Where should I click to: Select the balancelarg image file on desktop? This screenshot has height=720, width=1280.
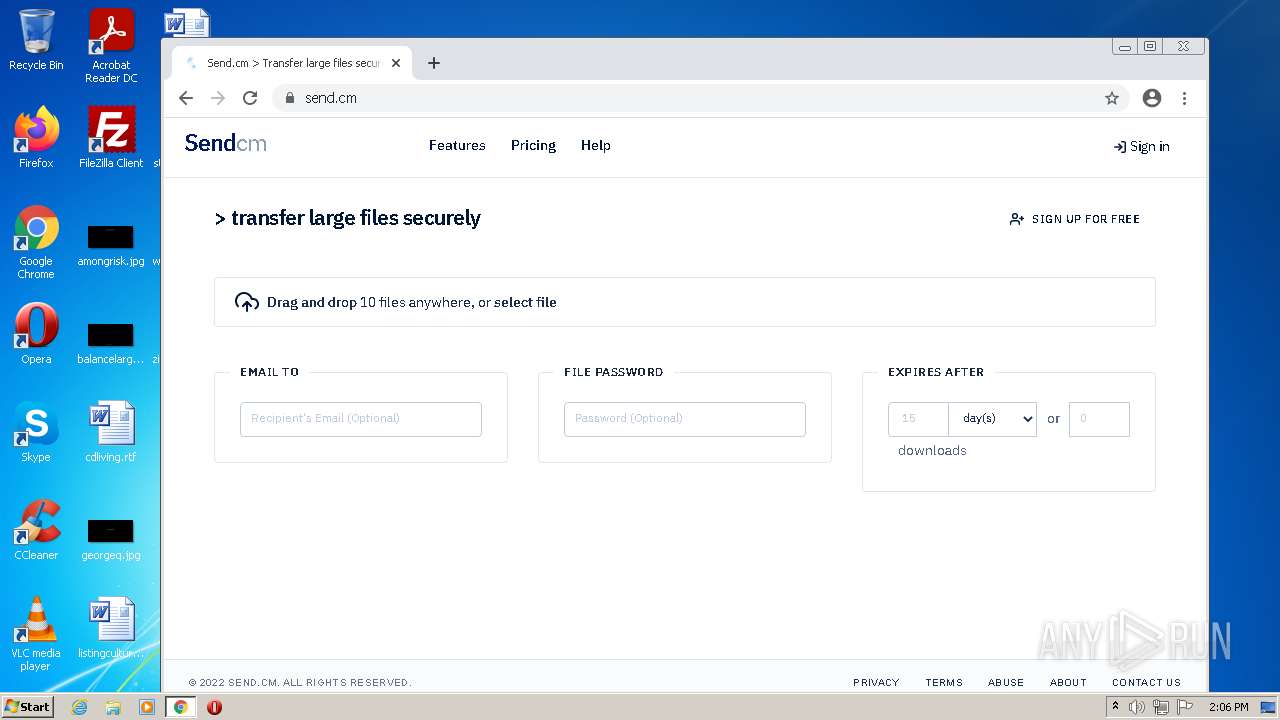point(111,343)
